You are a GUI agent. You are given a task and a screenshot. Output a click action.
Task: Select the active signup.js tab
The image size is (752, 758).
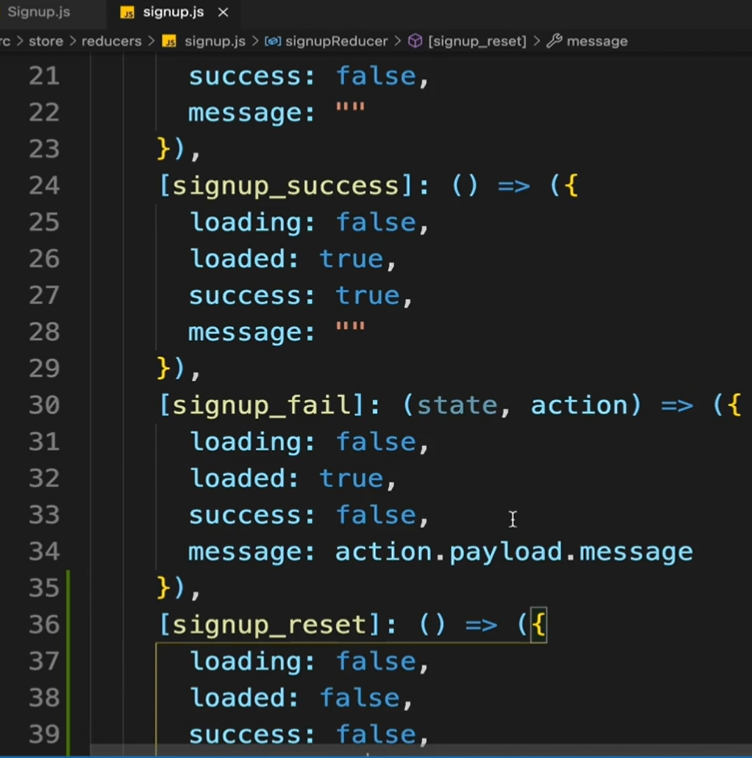(173, 12)
